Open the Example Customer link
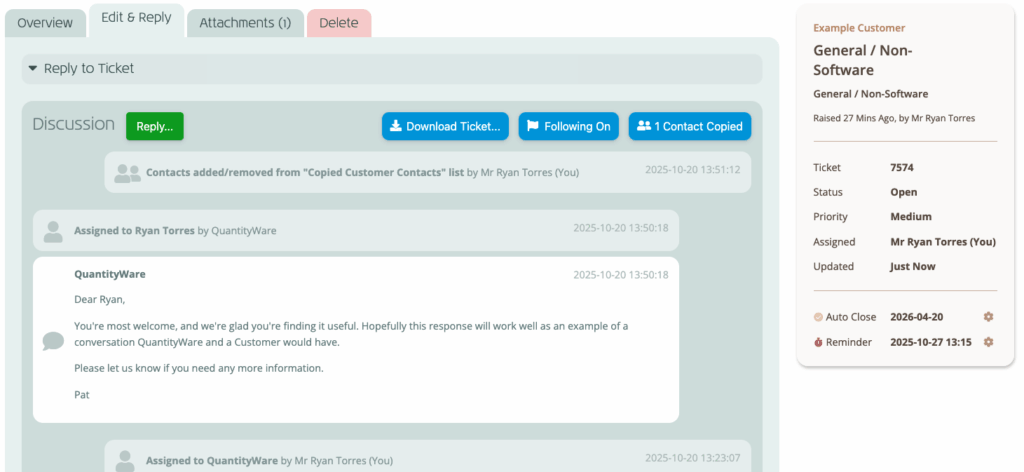Viewport: 1024px width, 472px height. (x=858, y=28)
